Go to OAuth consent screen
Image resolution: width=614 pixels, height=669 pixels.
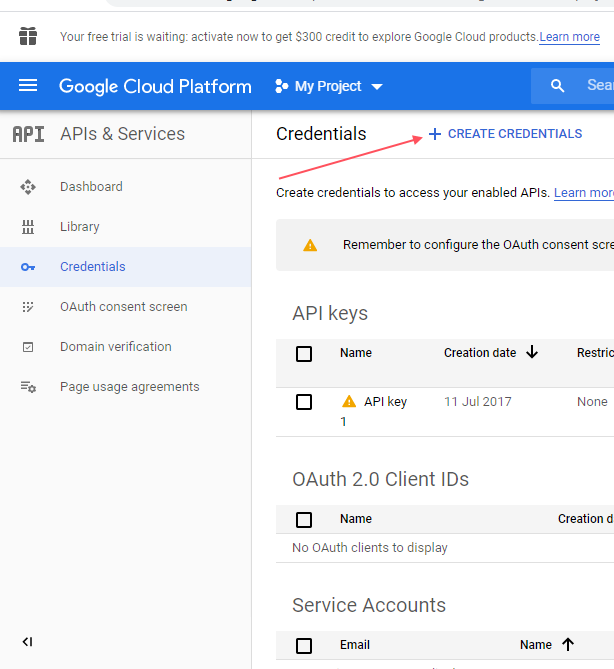point(125,307)
